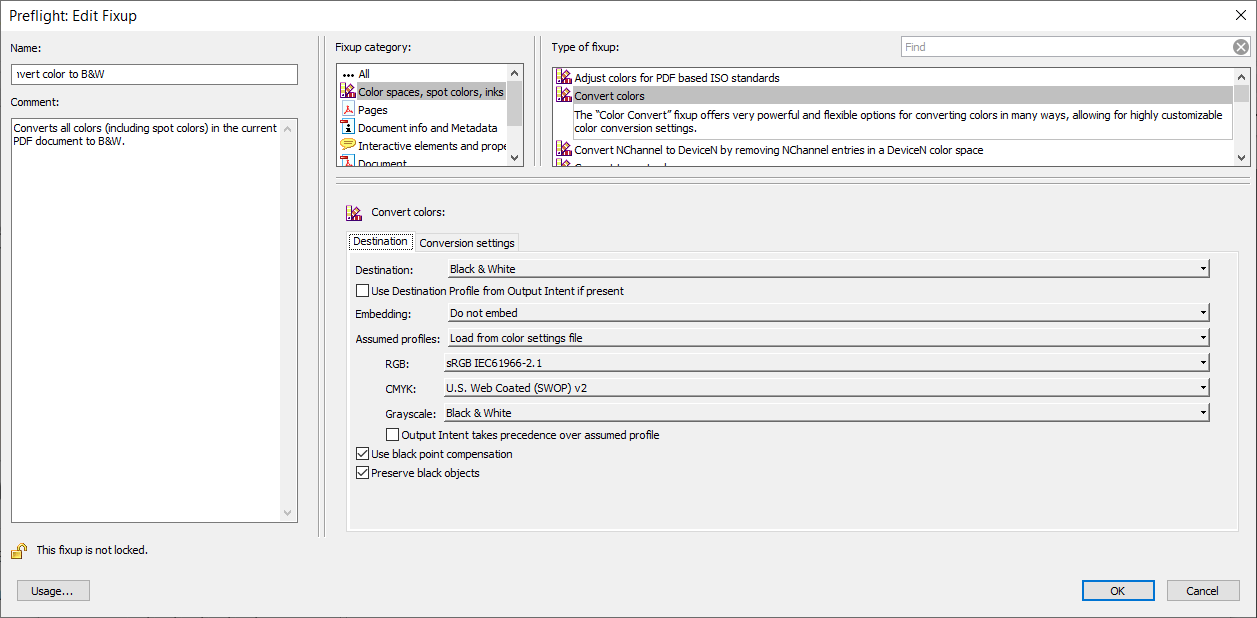Enable Use Destination Profile from Output Intent
Image resolution: width=1257 pixels, height=618 pixels.
tap(363, 291)
